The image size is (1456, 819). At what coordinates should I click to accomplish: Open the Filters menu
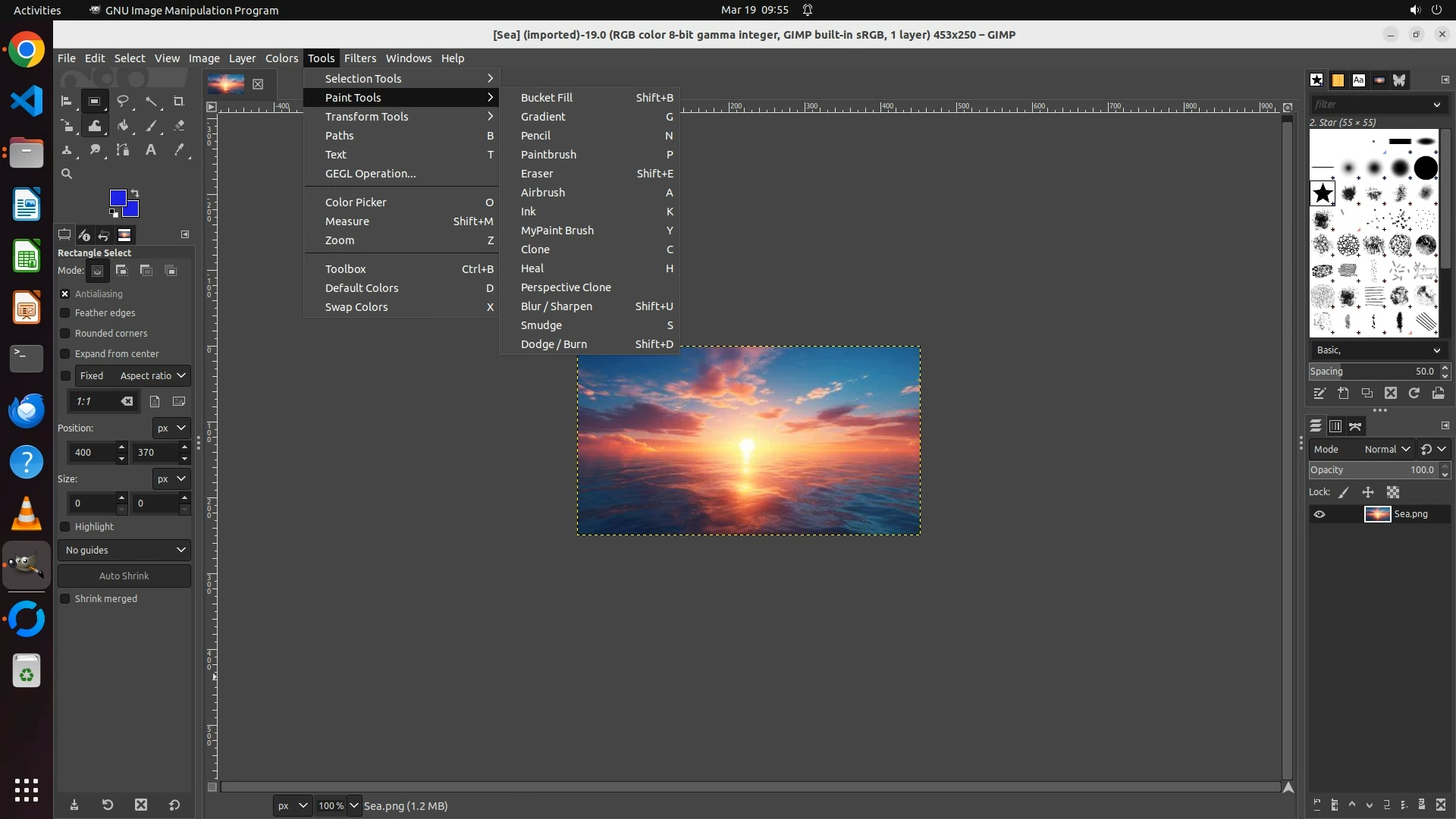tap(359, 58)
